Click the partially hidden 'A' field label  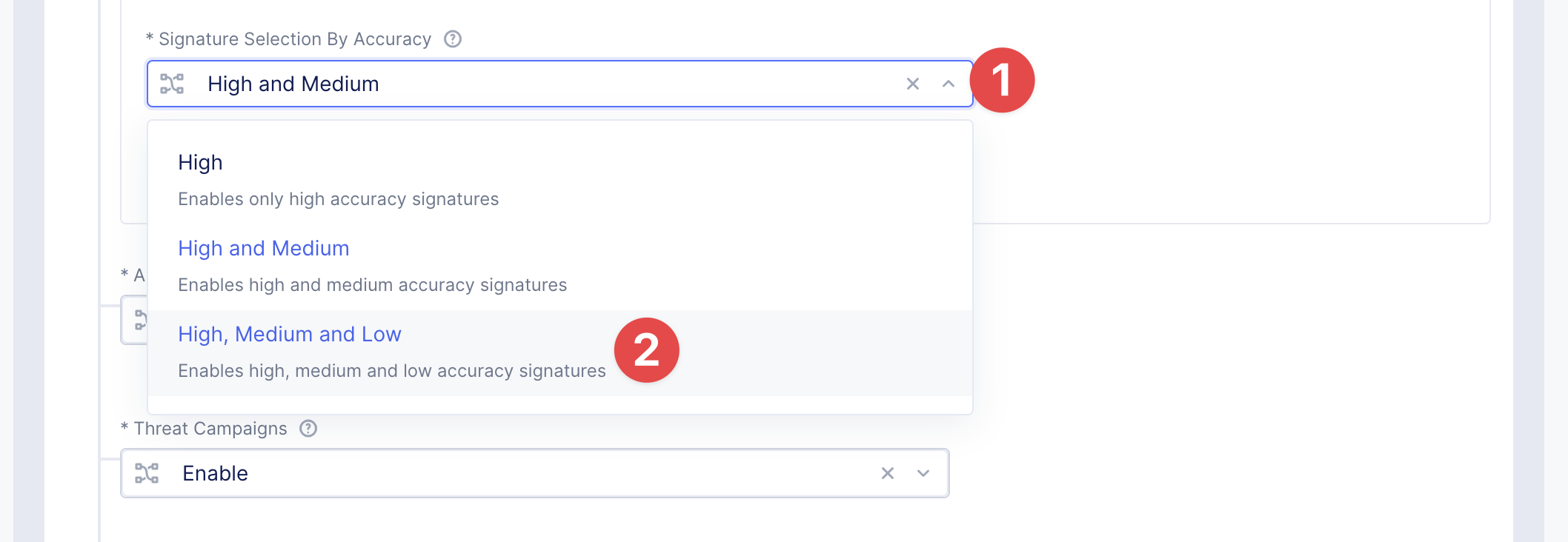[x=139, y=275]
